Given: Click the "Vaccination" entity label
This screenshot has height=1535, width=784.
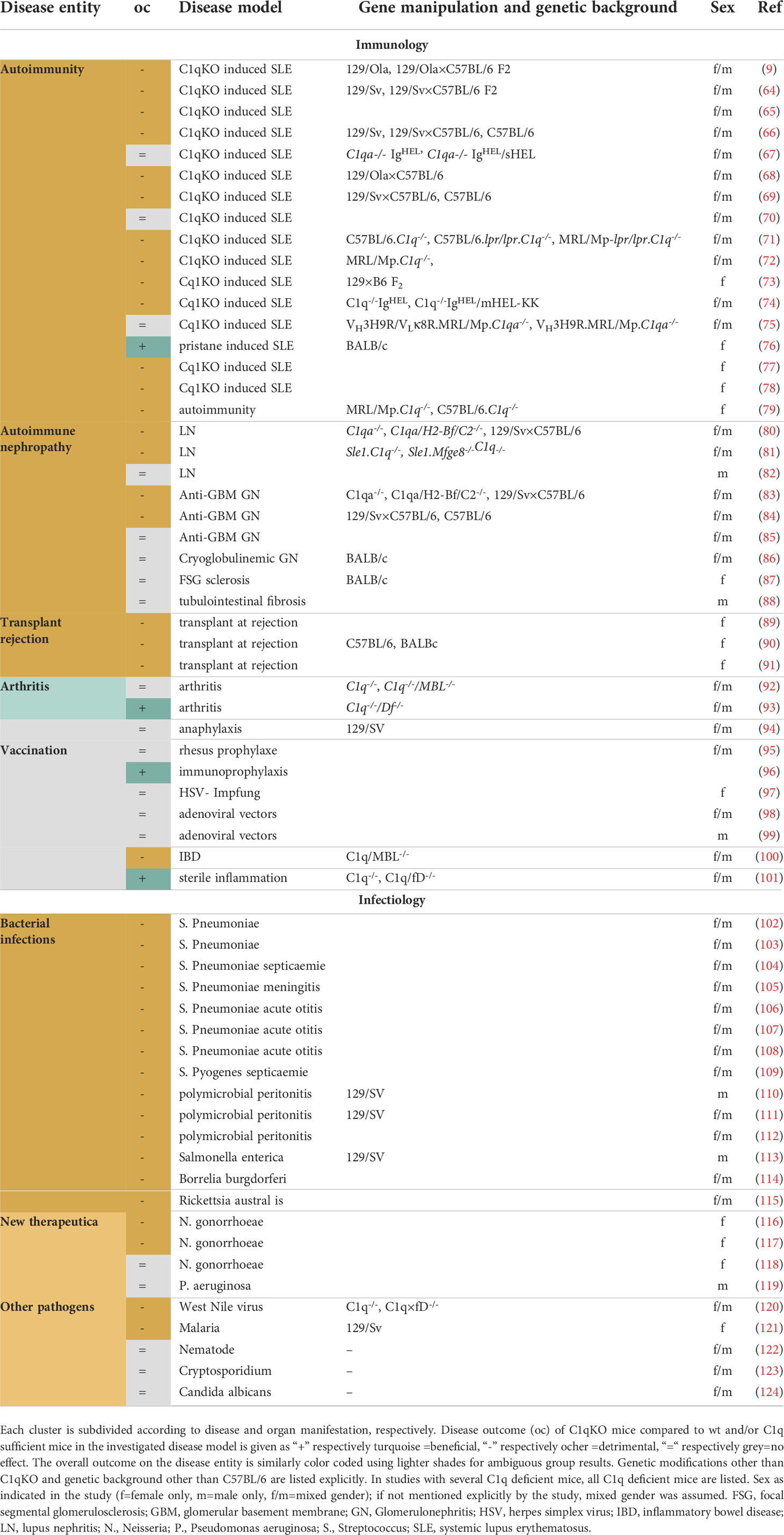Looking at the screenshot, I should tap(34, 750).
